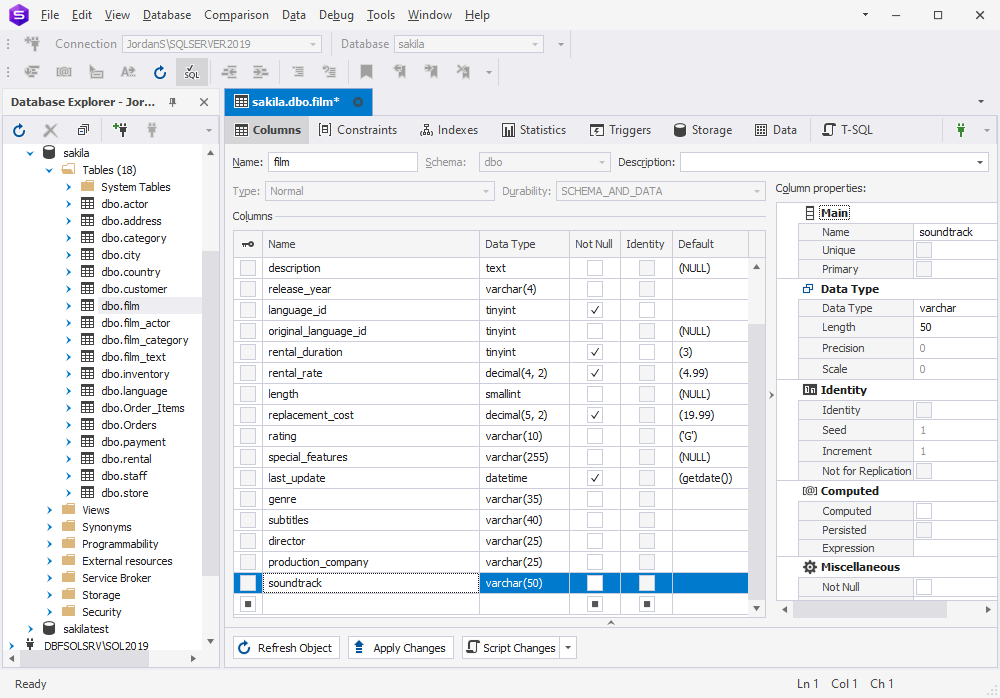This screenshot has height=698, width=1000.
Task: Click green plug icon right of T-SQL tab
Action: [x=961, y=130]
